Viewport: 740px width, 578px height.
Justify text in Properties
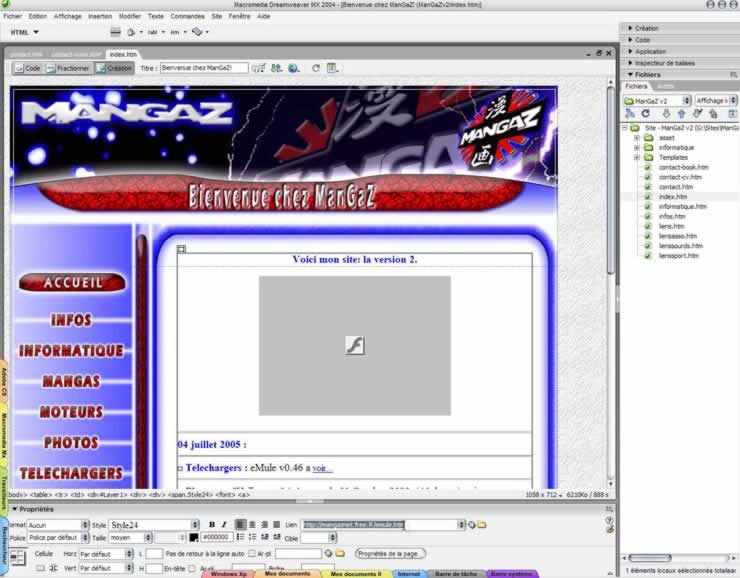click(277, 525)
